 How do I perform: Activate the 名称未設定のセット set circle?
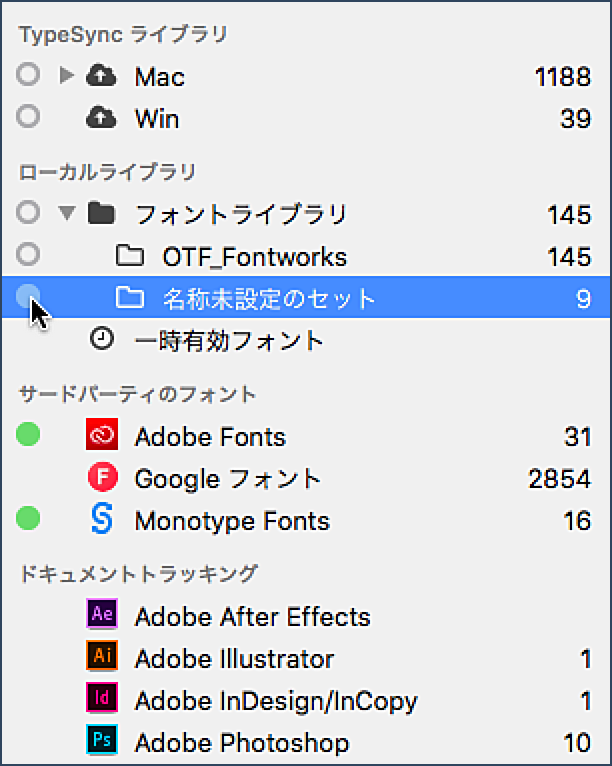28,296
